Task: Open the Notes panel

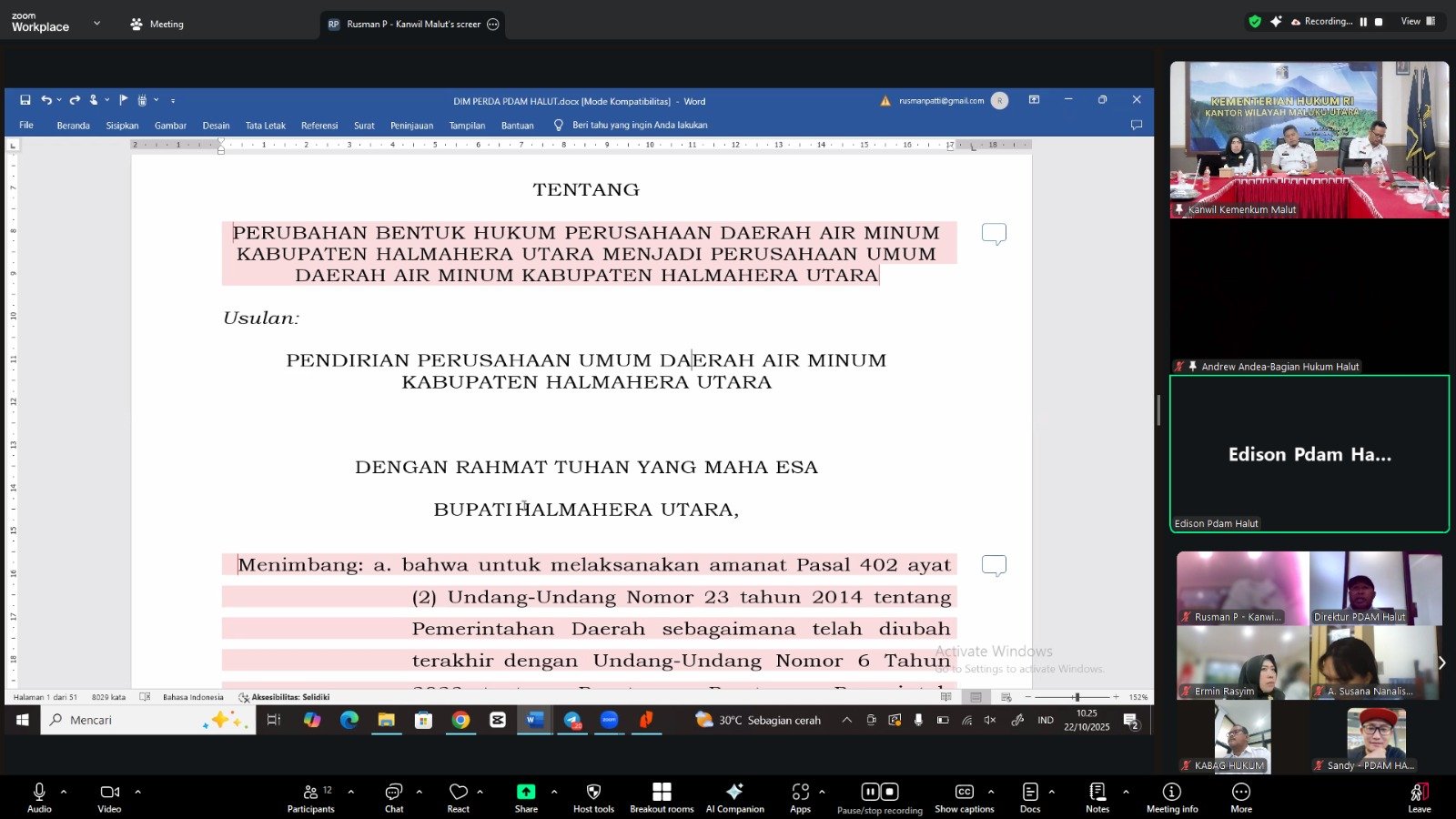Action: click(1097, 796)
